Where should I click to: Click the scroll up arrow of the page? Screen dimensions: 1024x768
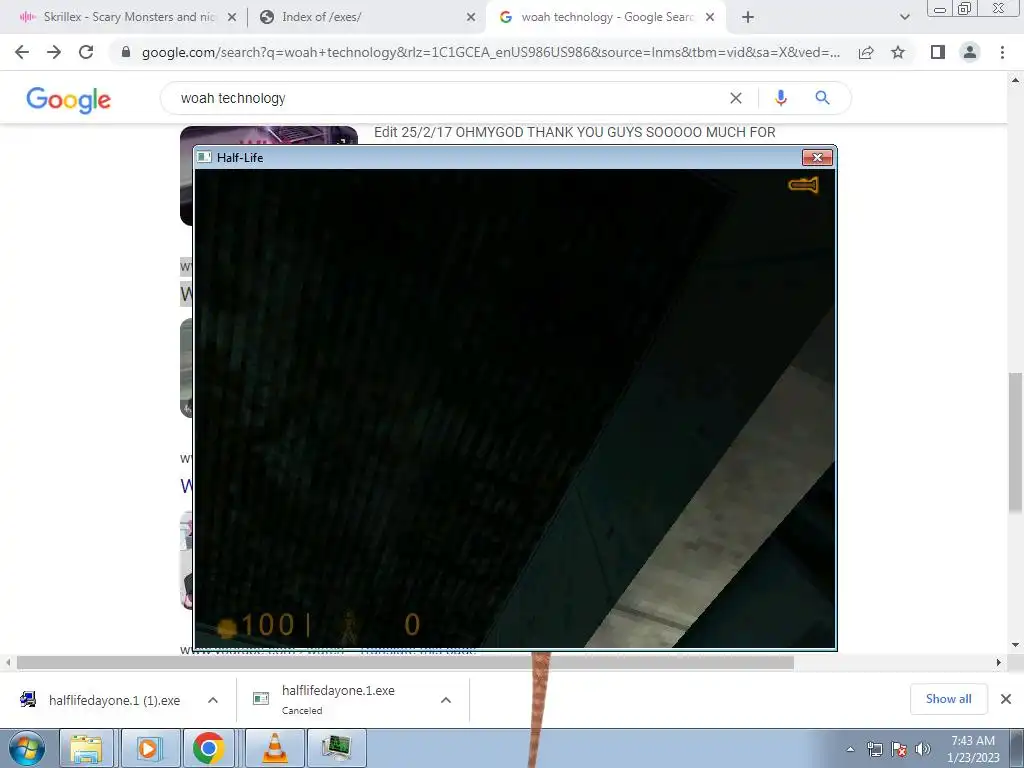click(x=1015, y=80)
